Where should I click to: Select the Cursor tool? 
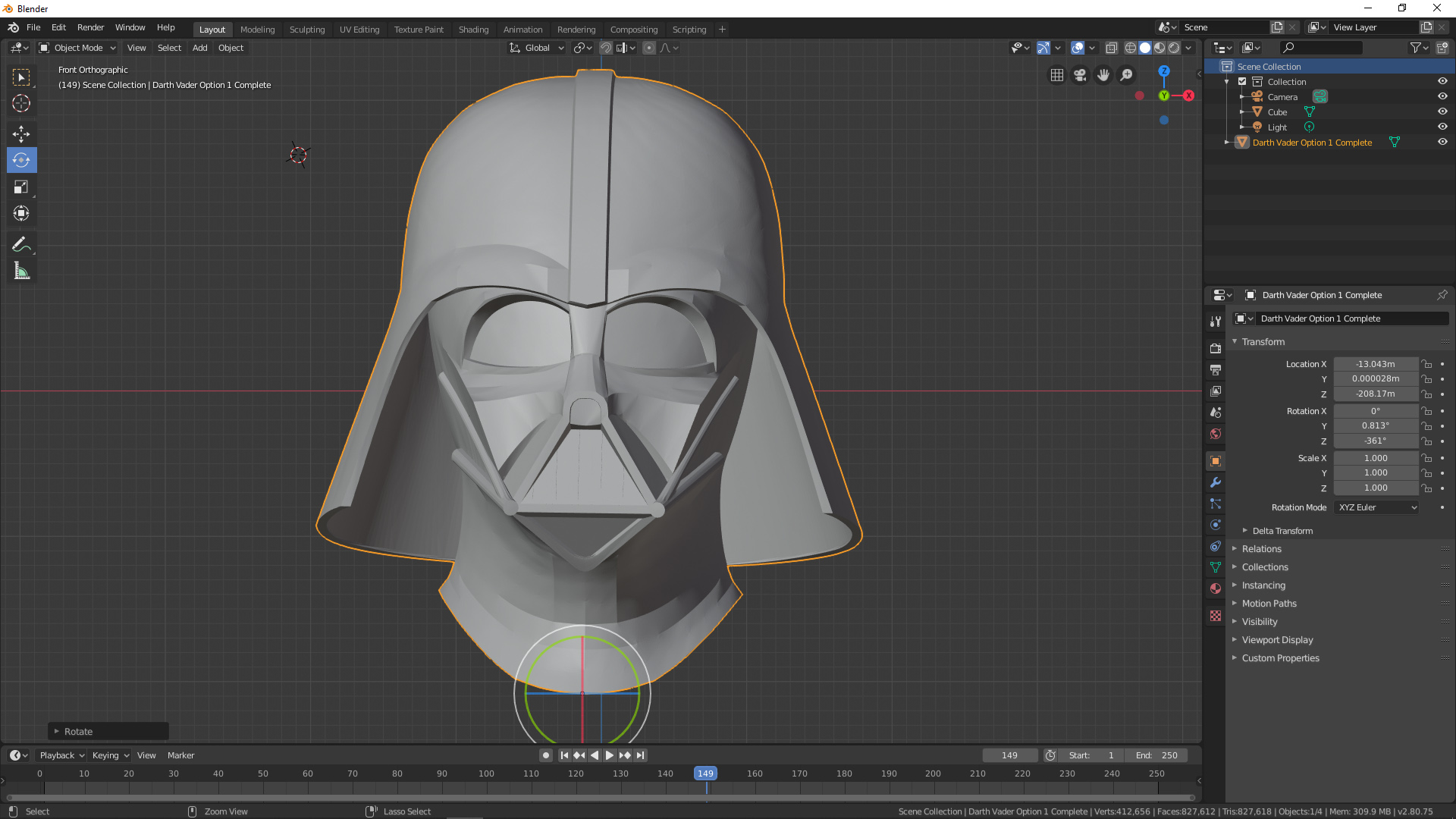click(x=21, y=103)
